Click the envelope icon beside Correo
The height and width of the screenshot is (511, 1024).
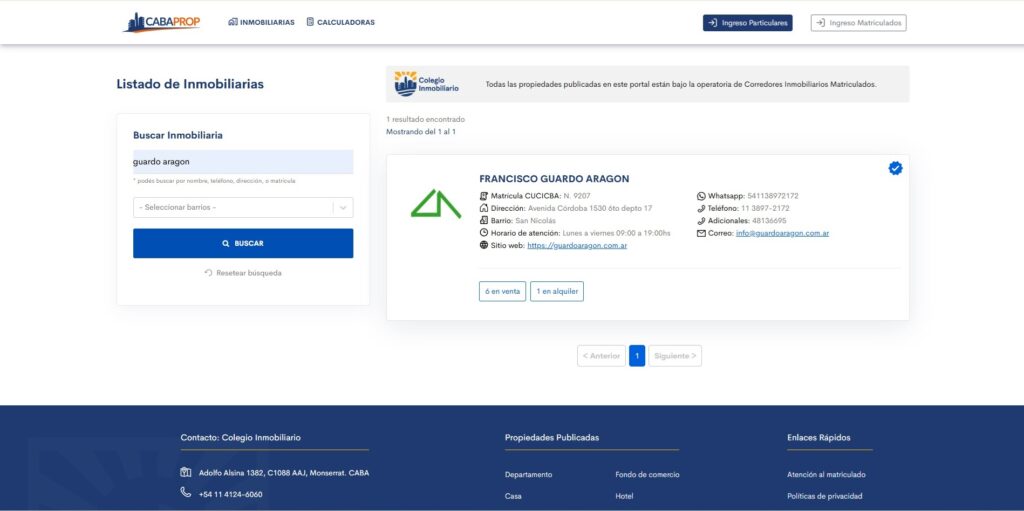(701, 233)
